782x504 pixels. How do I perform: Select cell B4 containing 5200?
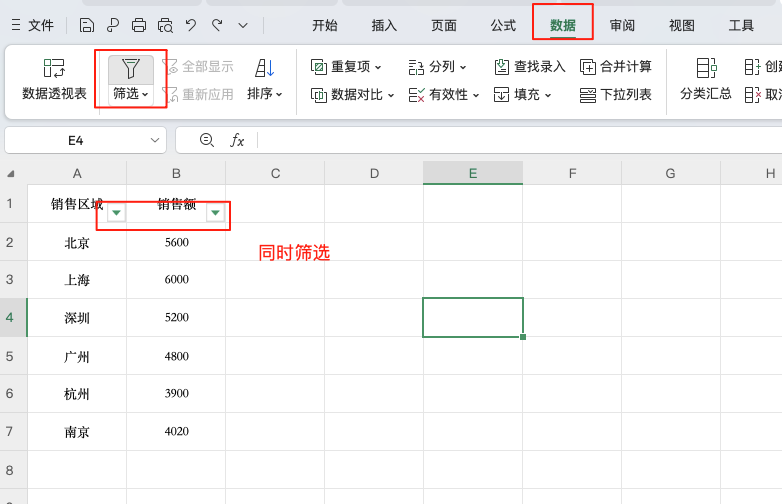point(176,318)
